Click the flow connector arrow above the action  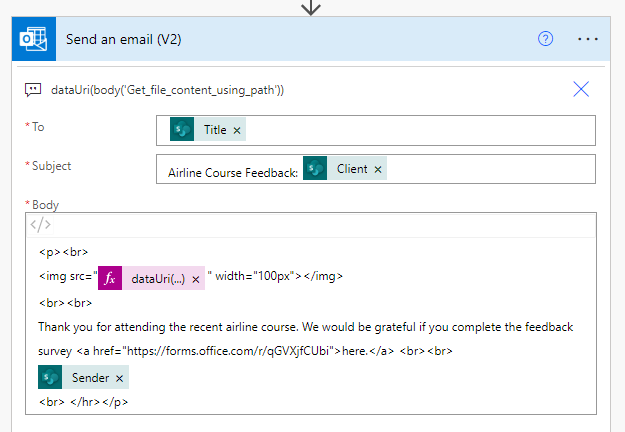[311, 7]
